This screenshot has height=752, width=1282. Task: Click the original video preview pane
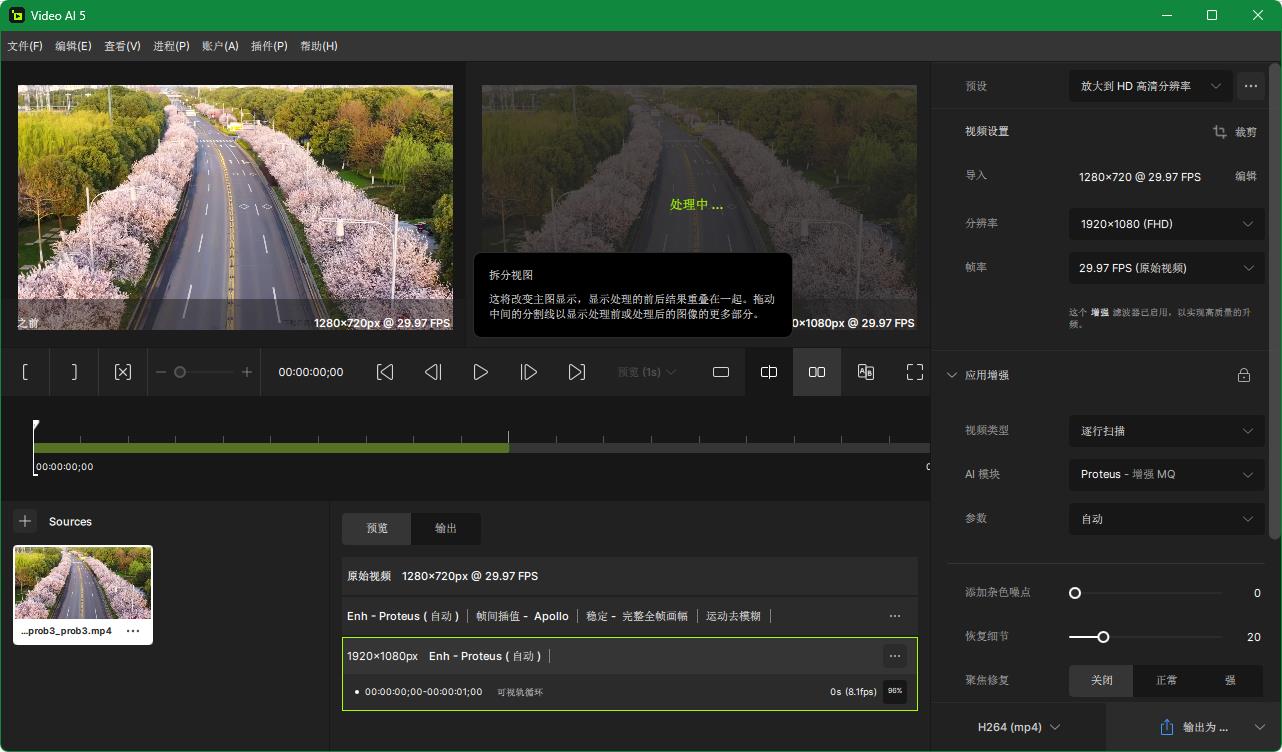(235, 207)
